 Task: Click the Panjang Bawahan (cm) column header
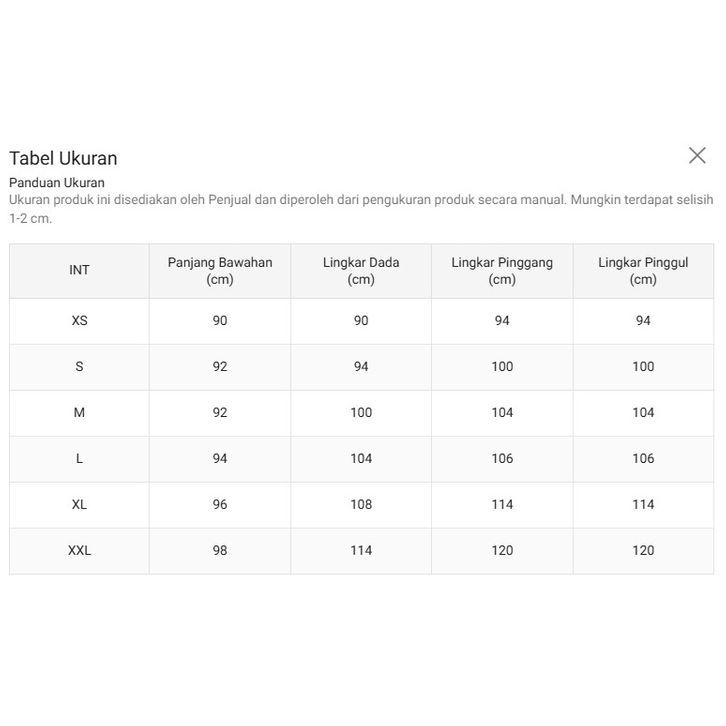tap(220, 271)
